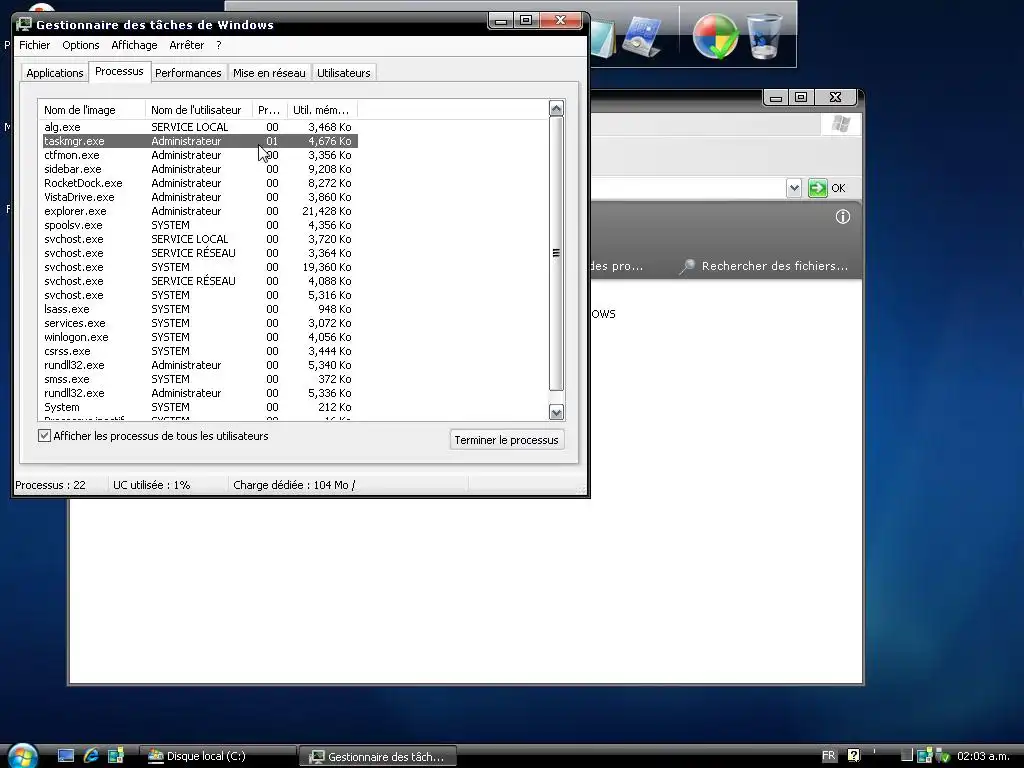Click the Windows flag logo in Explorer
Screen dimensions: 1024x768
click(x=841, y=124)
